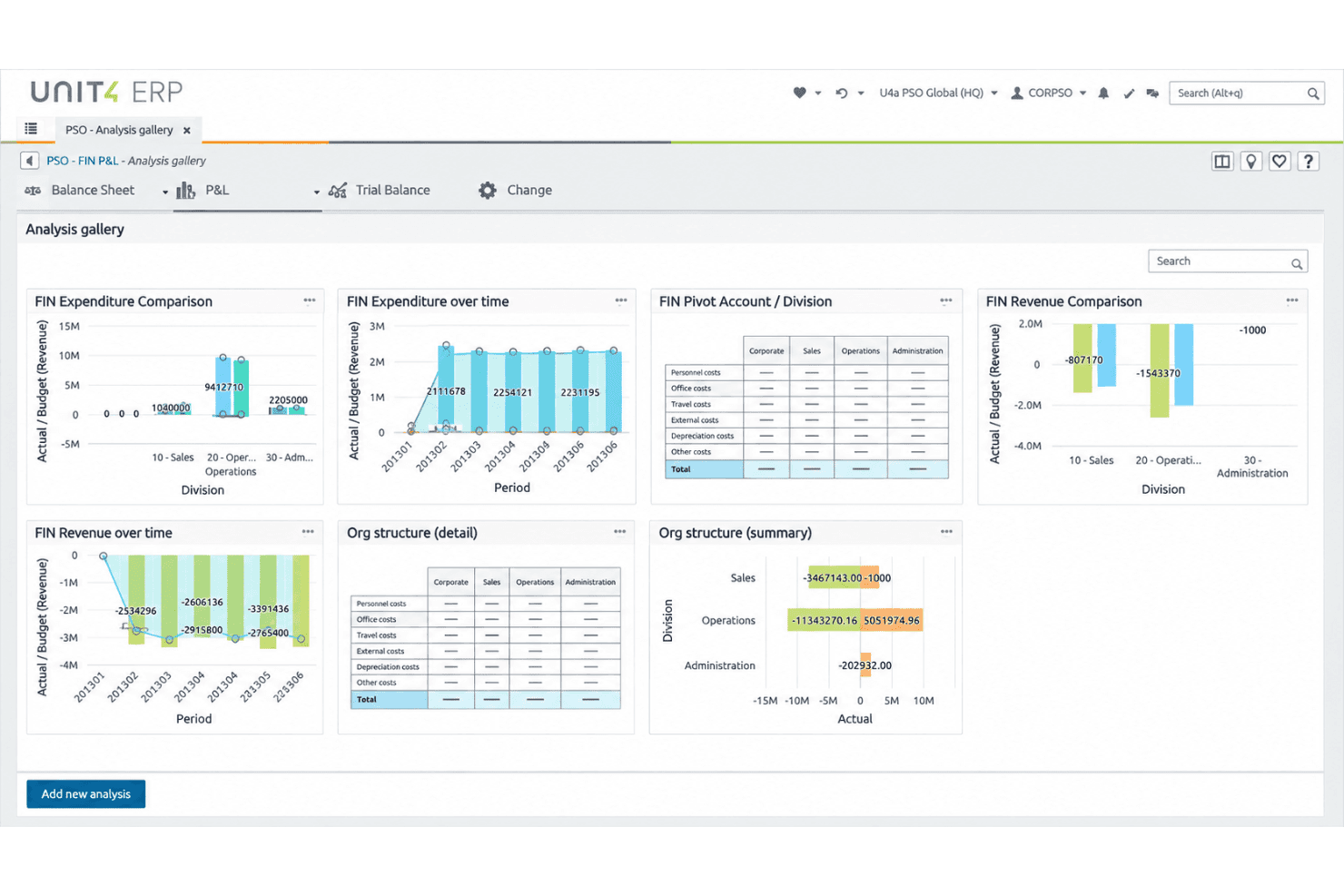Viewport: 1344px width, 896px height.
Task: Open options for Org structure (summary)
Action: point(946,532)
